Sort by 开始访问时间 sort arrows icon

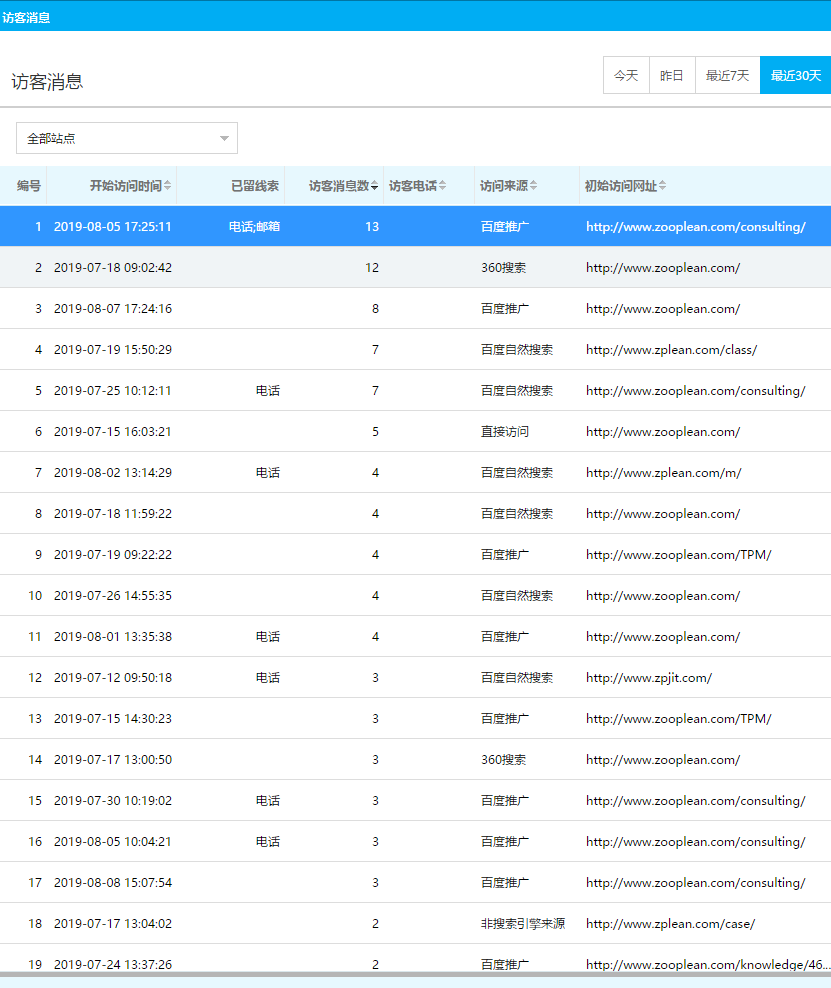(x=168, y=186)
